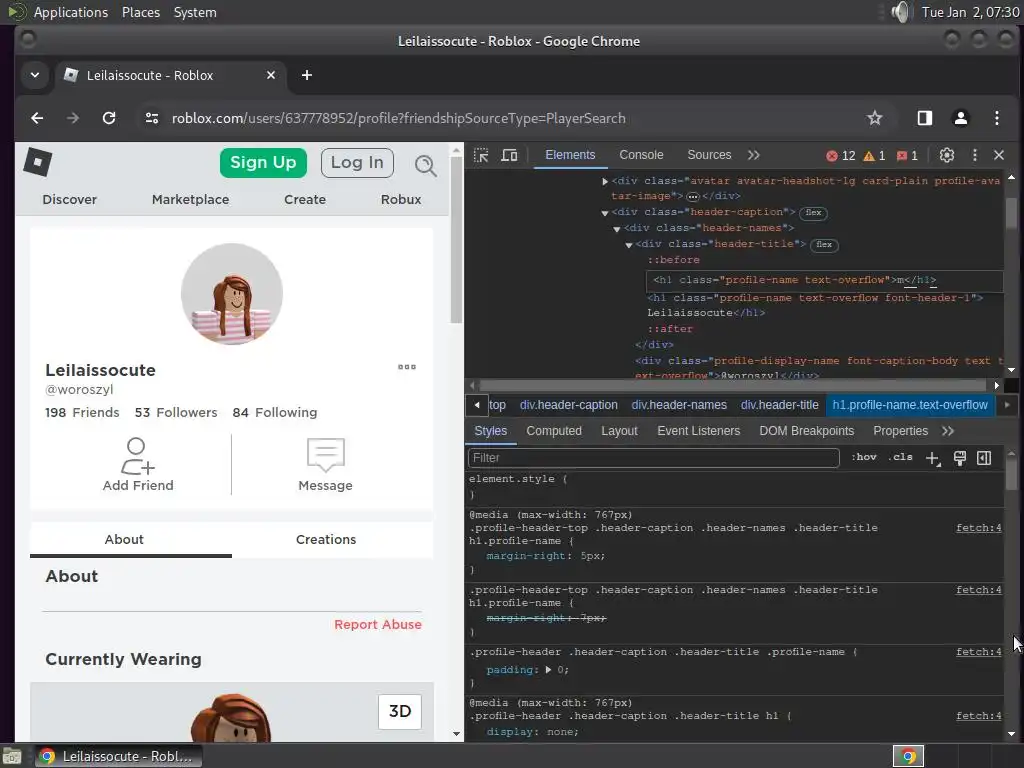Open the Places menu
The image size is (1024, 768).
click(140, 12)
